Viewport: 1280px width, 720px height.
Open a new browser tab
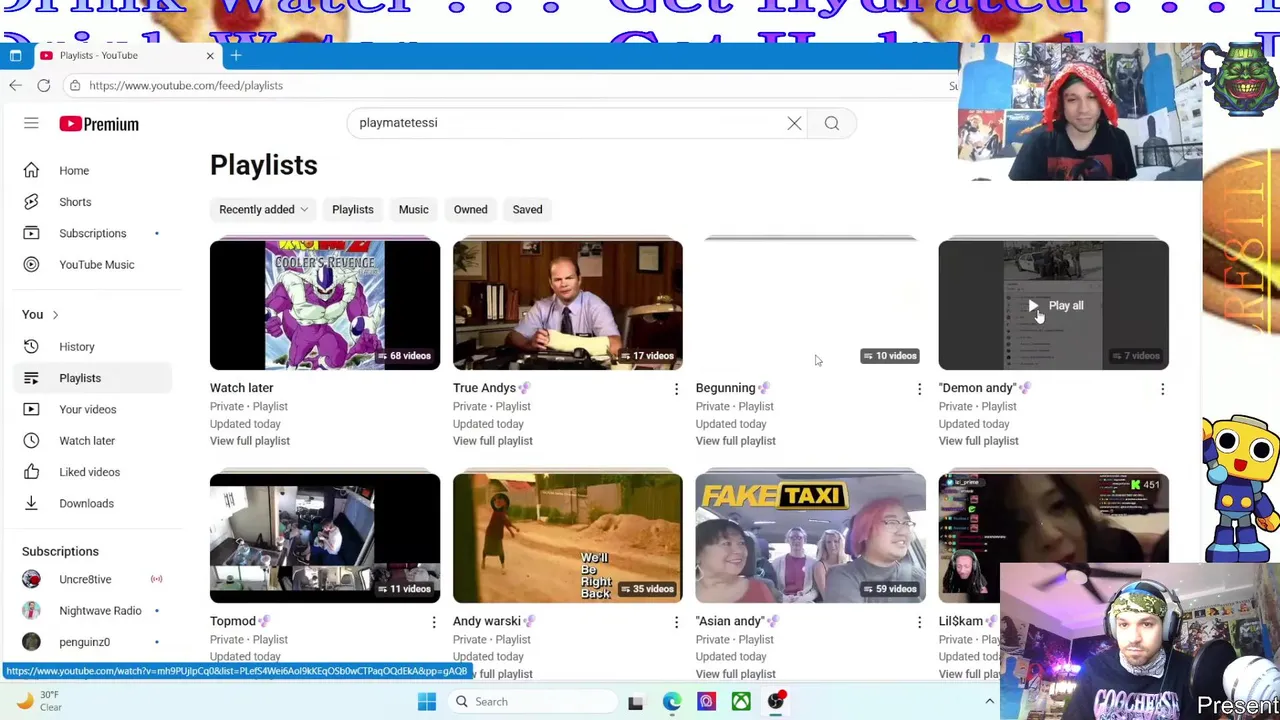pyautogui.click(x=236, y=56)
